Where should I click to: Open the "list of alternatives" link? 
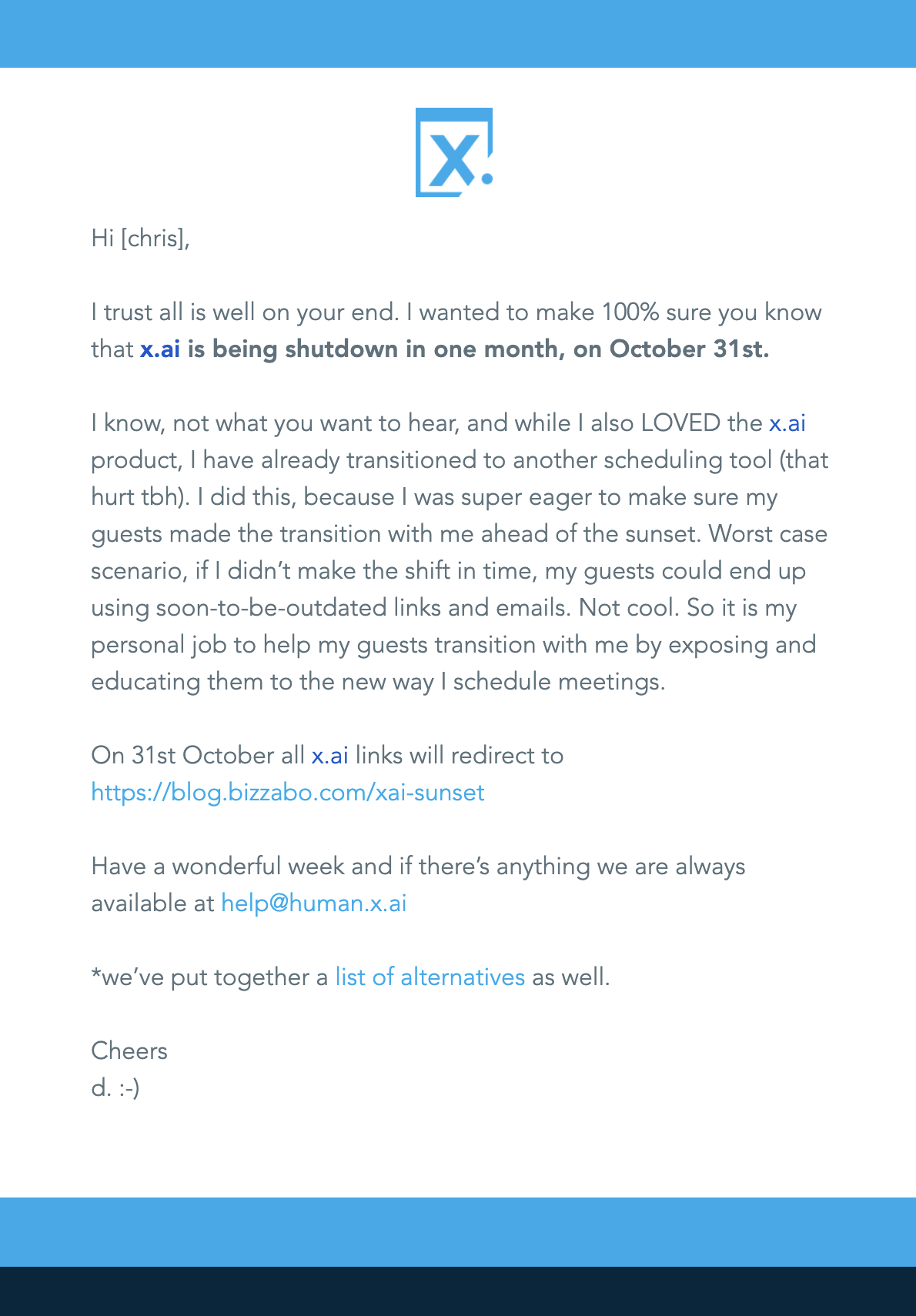click(430, 977)
